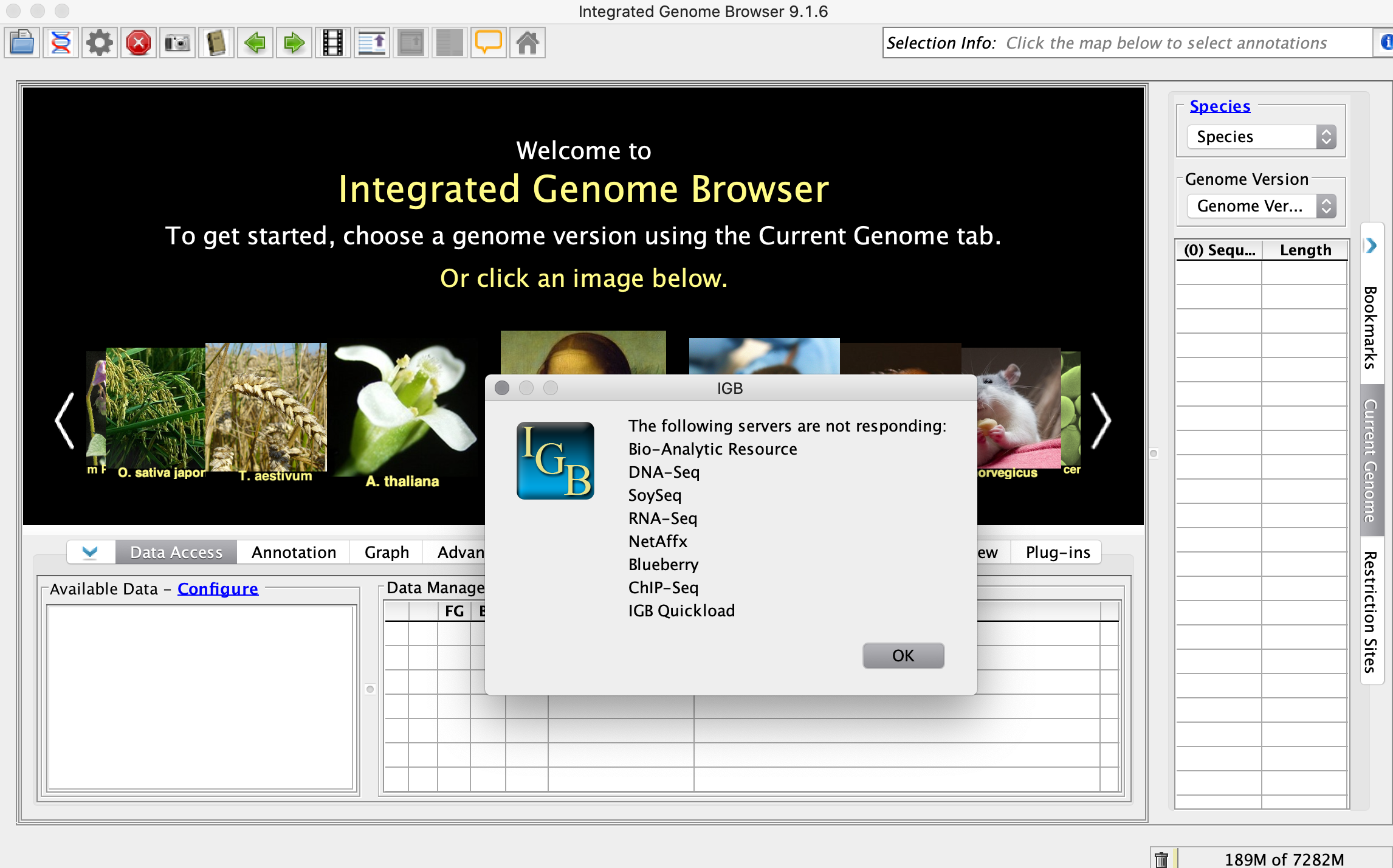Open the Restriction Sites side tab
Viewport: 1393px width, 868px height.
tap(1371, 611)
